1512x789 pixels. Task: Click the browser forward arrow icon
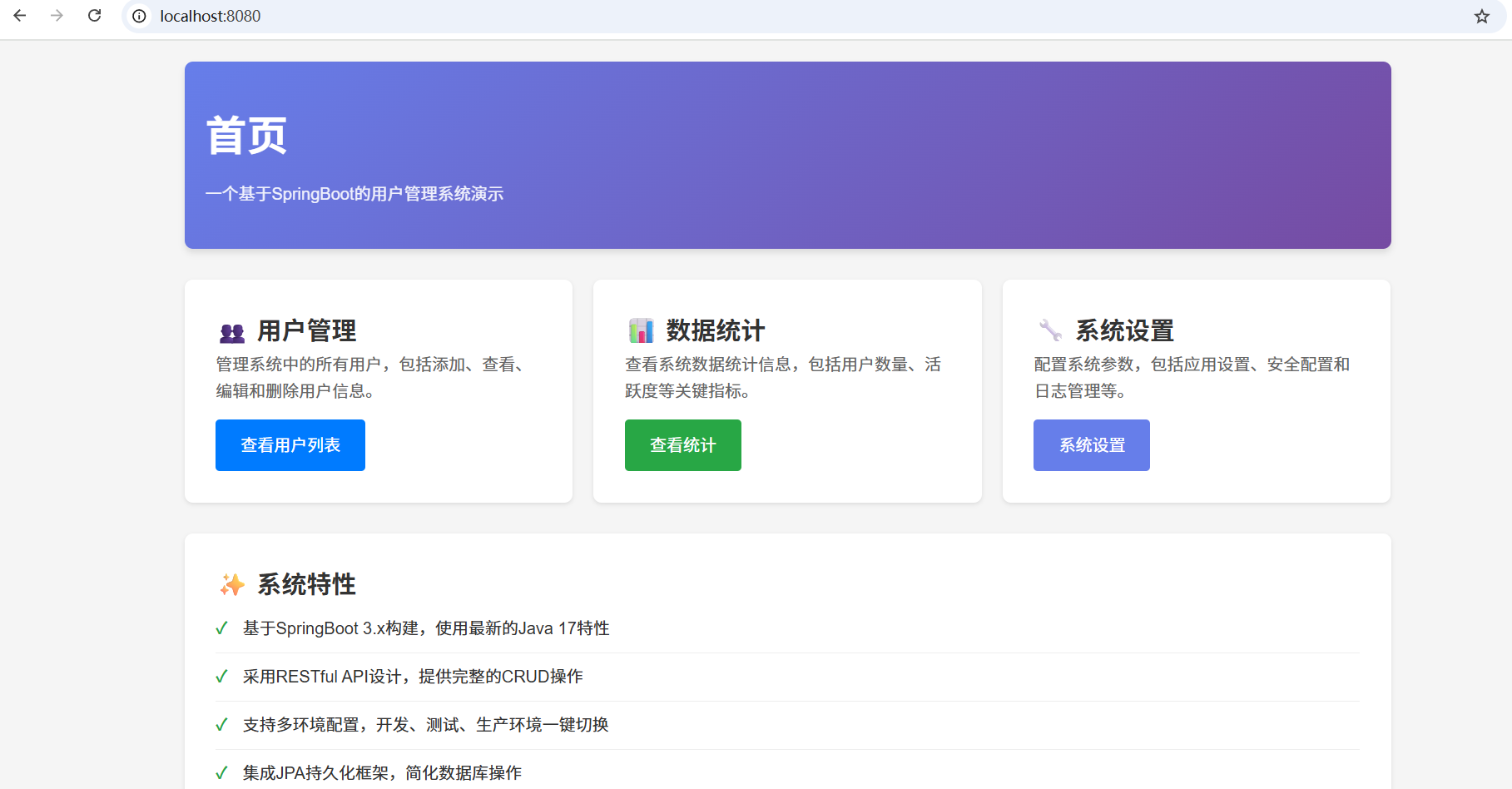click(56, 15)
